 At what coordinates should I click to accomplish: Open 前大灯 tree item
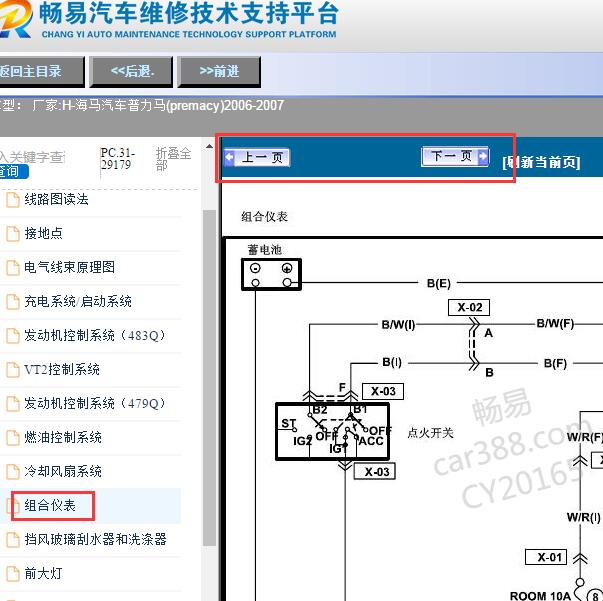[43, 573]
